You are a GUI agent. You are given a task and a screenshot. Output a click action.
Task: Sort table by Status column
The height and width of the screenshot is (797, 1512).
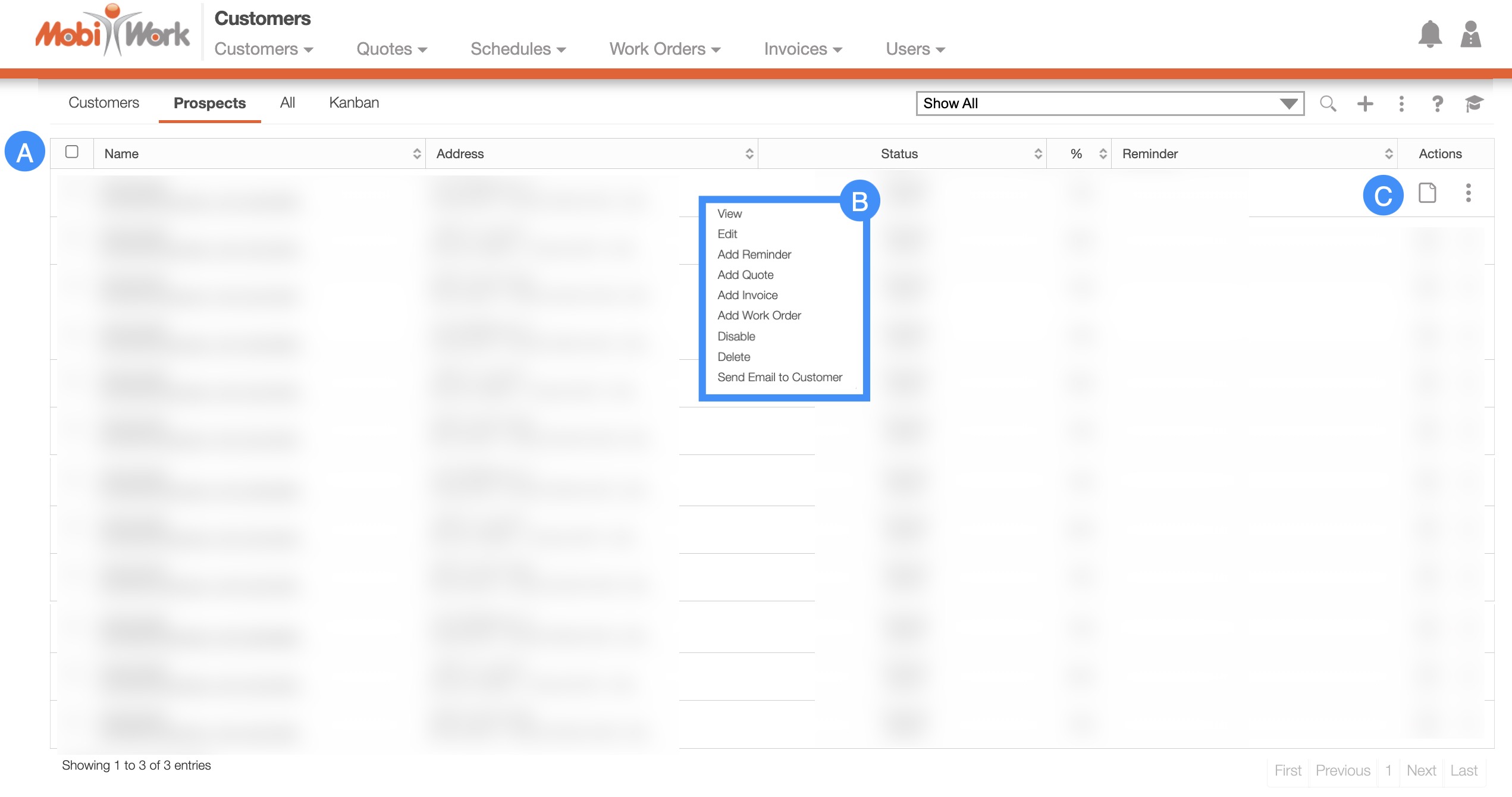[x=900, y=153]
